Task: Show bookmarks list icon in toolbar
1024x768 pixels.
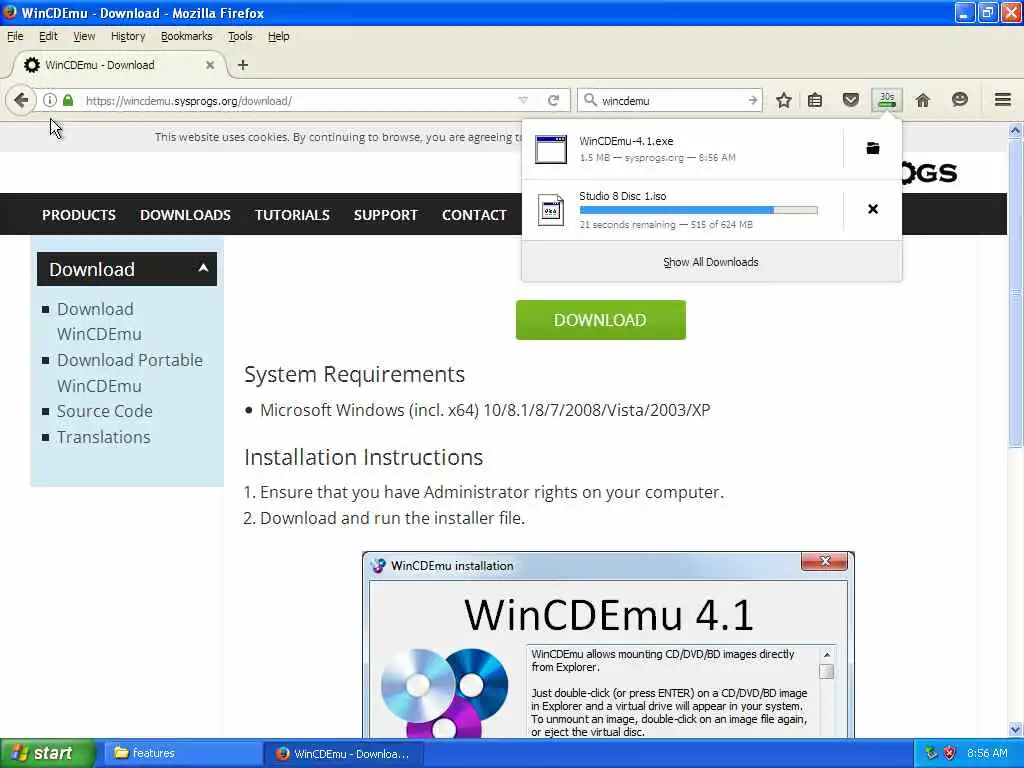Action: 815,101
